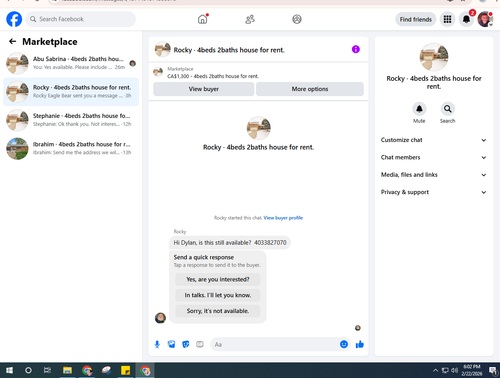This screenshot has height=378, width=500.
Task: Send 'In talks. I'll let you know.' response
Action: coord(218,295)
